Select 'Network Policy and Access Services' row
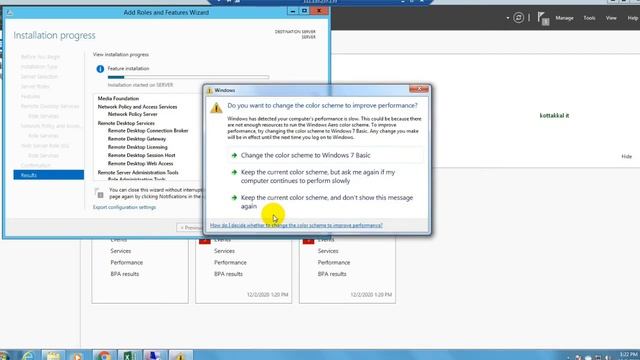The image size is (640, 360). 137,107
